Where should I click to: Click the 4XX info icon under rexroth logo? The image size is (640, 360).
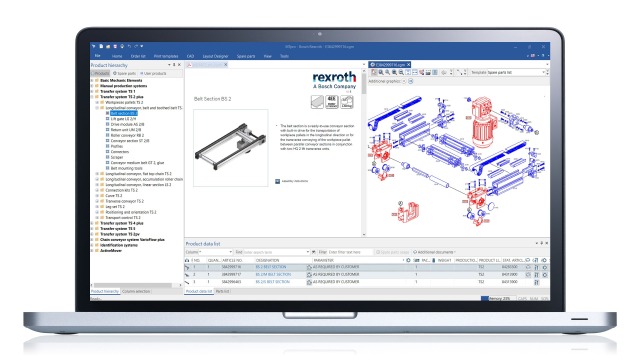332,102
